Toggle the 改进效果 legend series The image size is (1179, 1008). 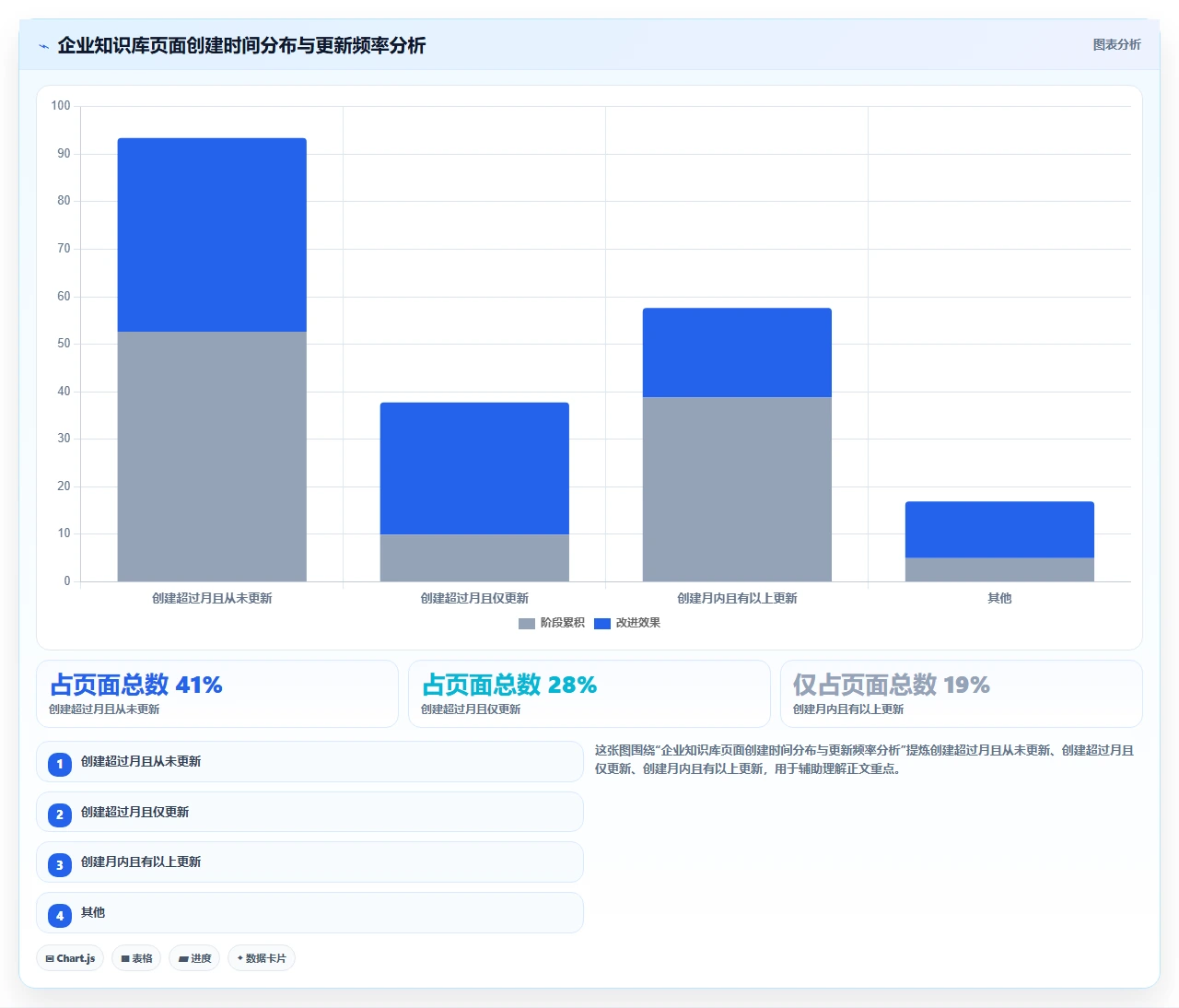click(x=627, y=623)
